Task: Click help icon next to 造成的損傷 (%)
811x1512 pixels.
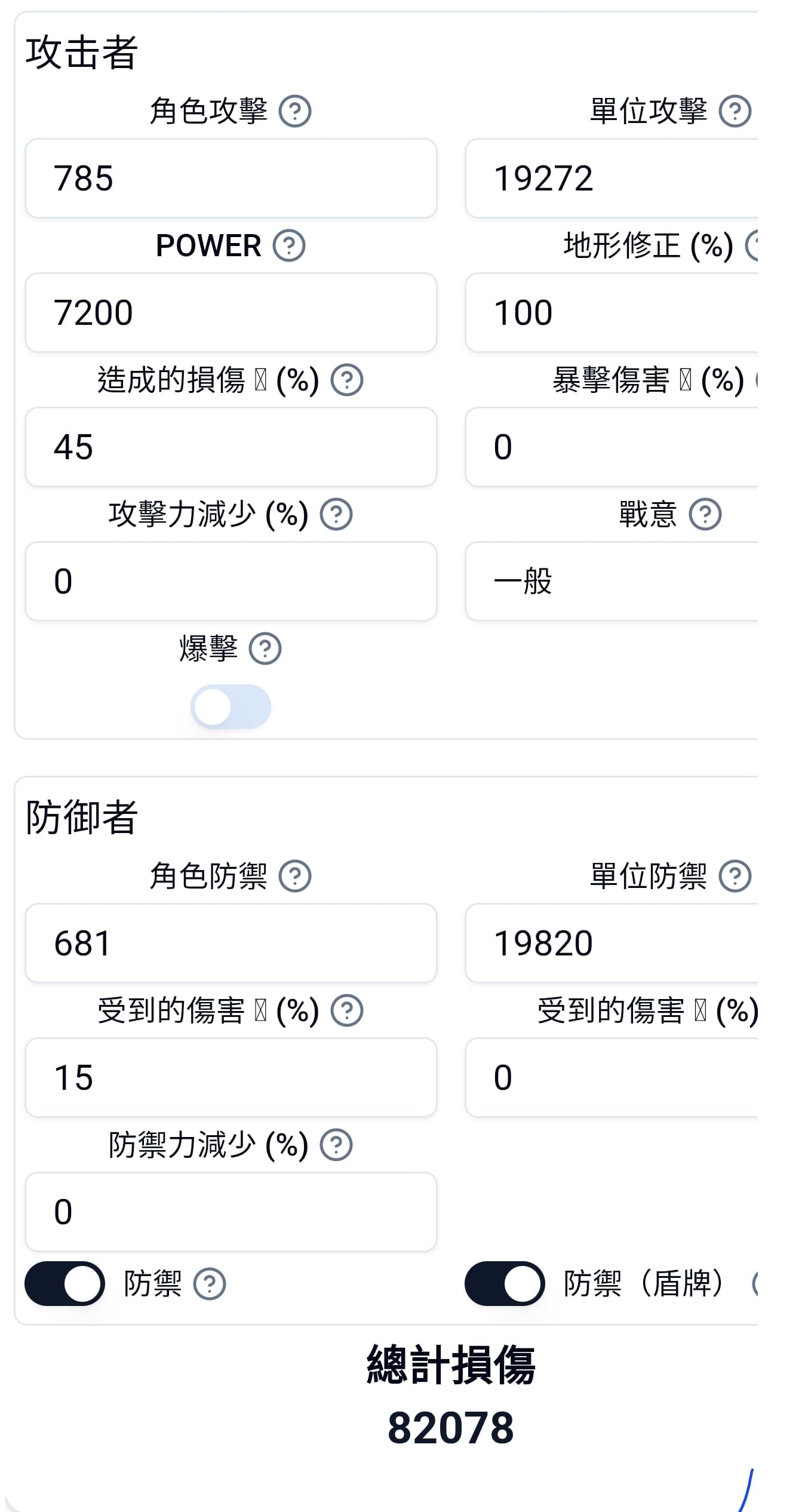Action: click(347, 380)
